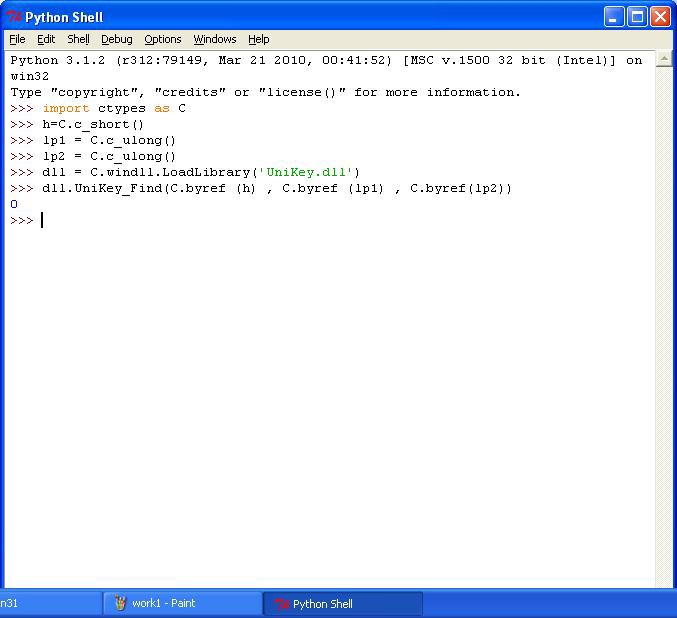Click the line 'import ctypes as C'
677x618 pixels.
114,108
